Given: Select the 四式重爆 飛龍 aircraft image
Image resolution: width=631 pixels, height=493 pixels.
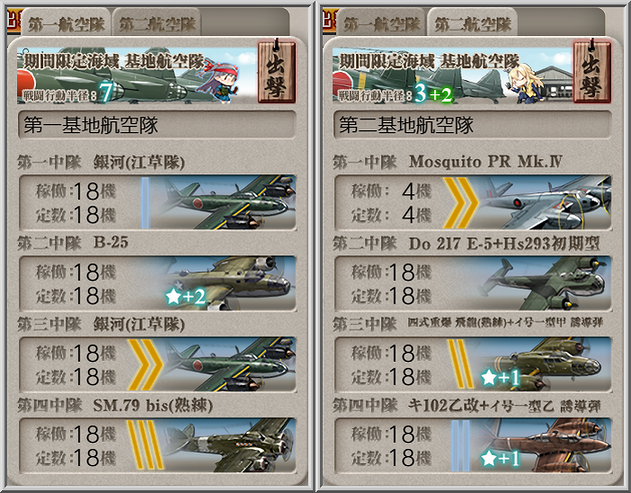Looking at the screenshot, I should coord(545,364).
